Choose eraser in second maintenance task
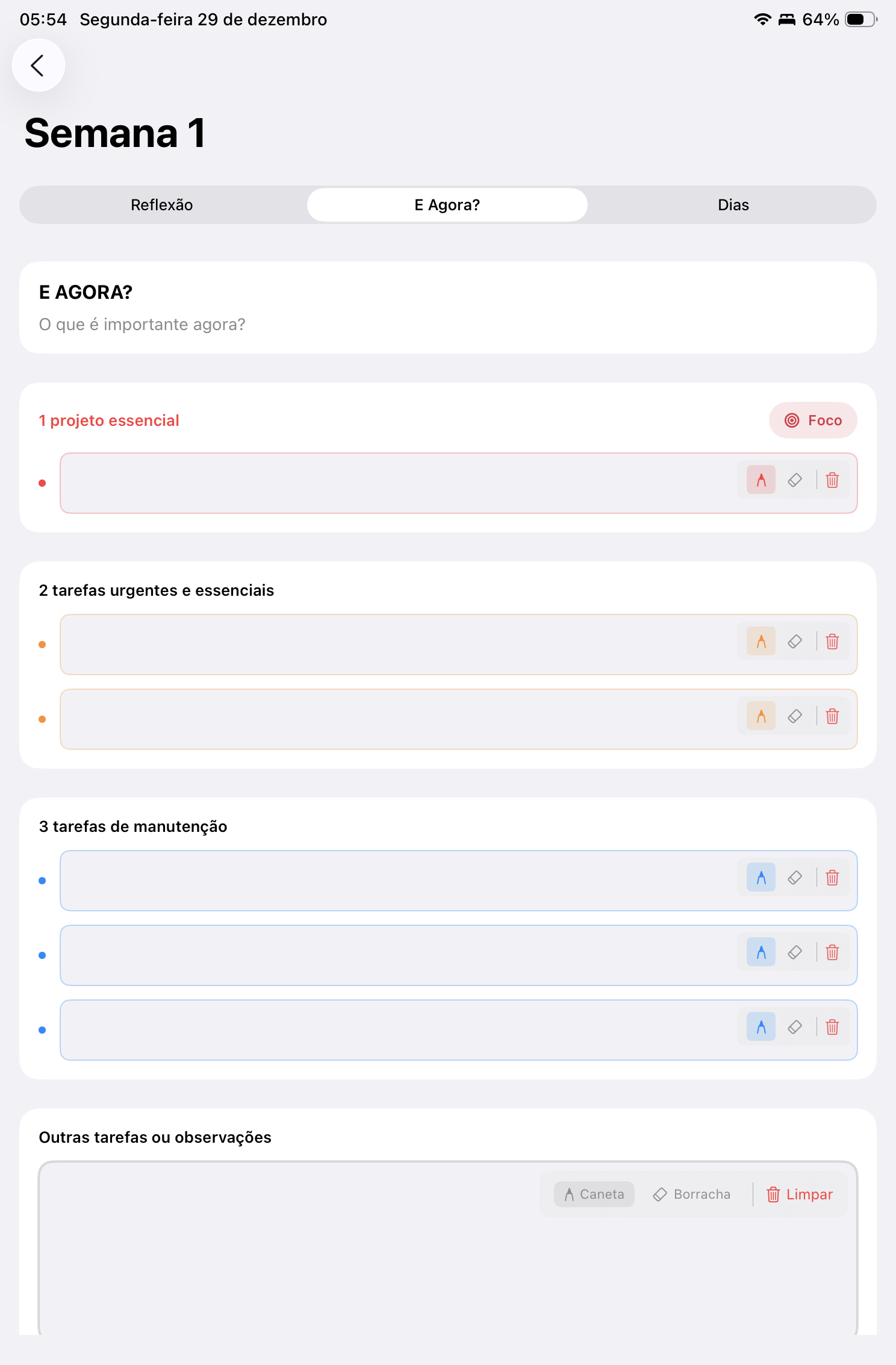The height and width of the screenshot is (1365, 896). (795, 952)
